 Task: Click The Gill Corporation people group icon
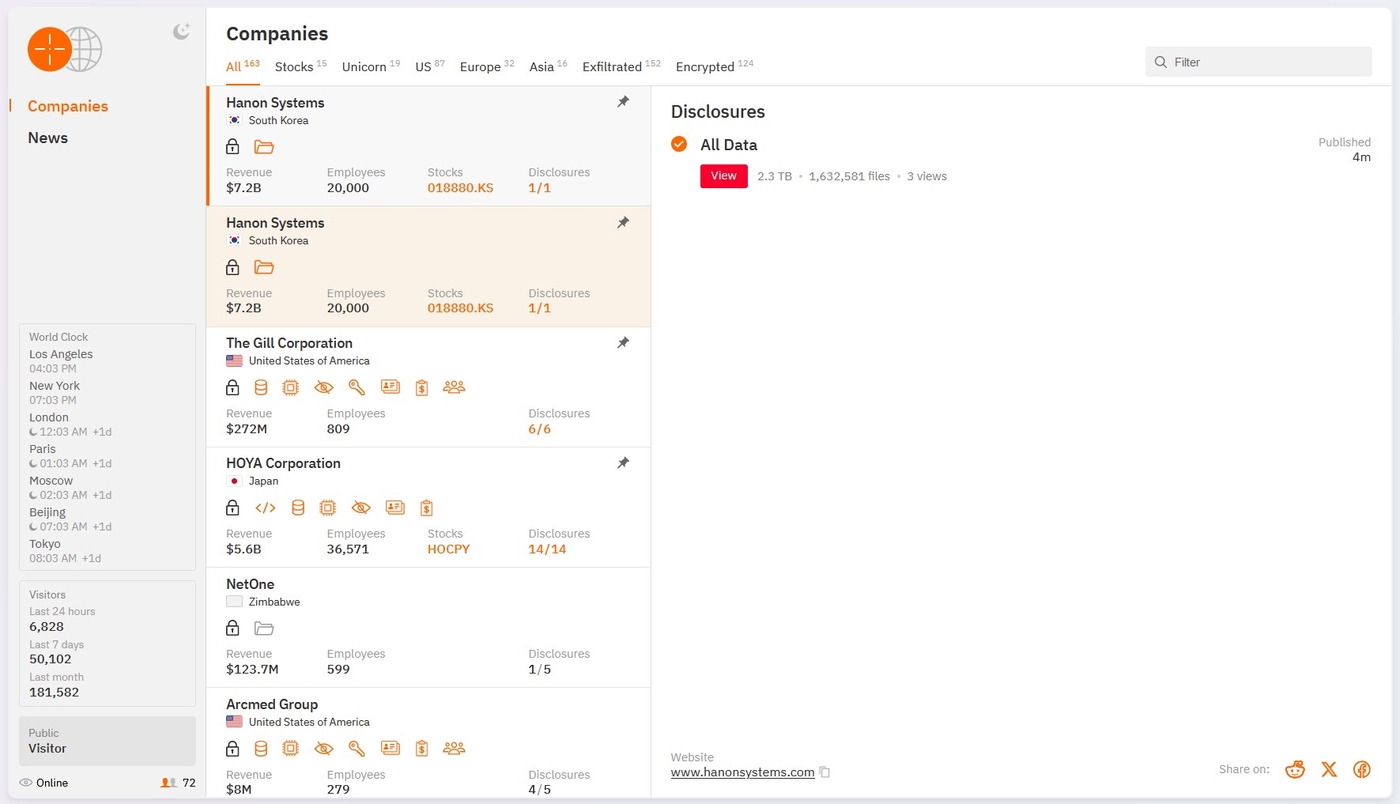point(454,387)
